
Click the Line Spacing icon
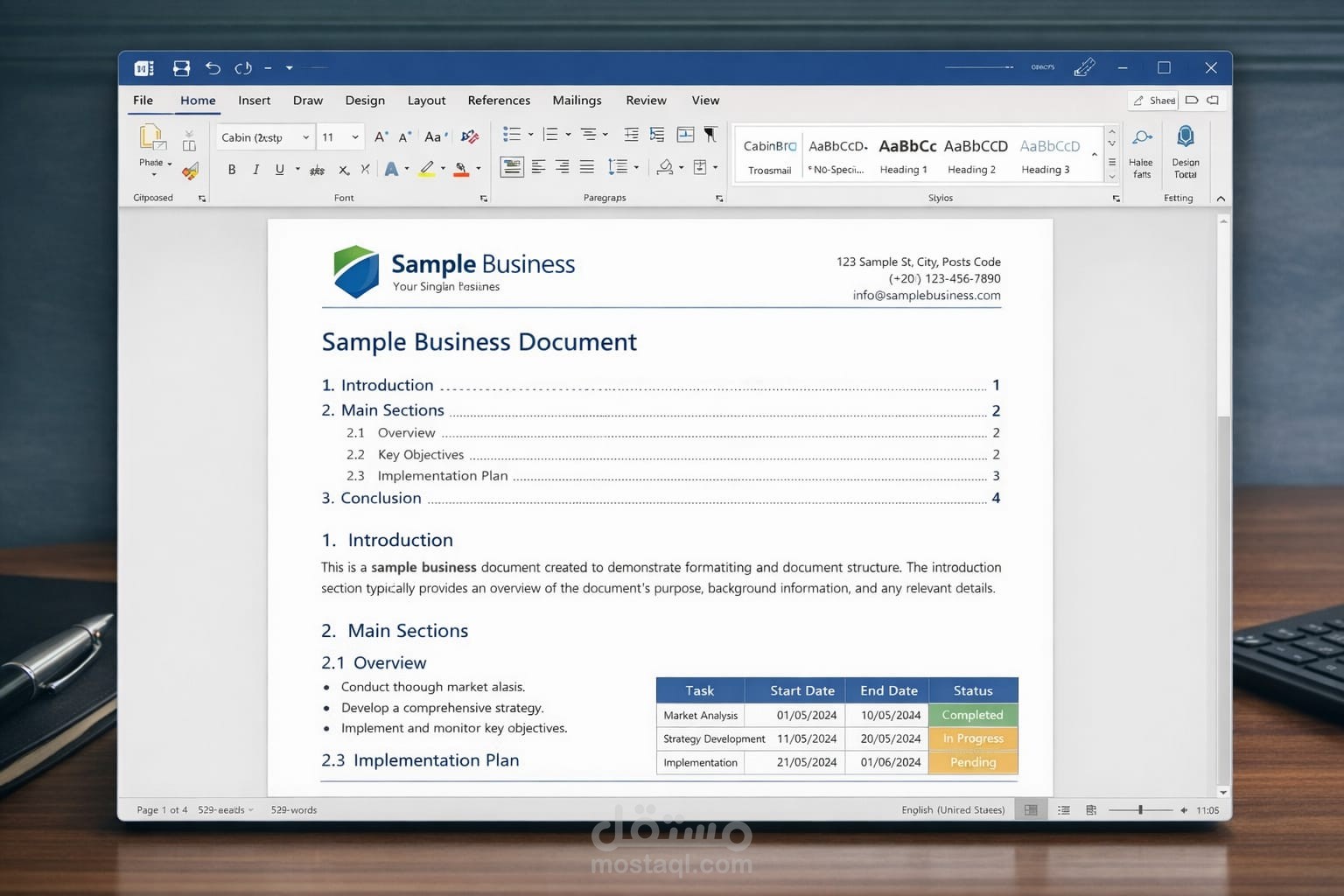coord(618,166)
